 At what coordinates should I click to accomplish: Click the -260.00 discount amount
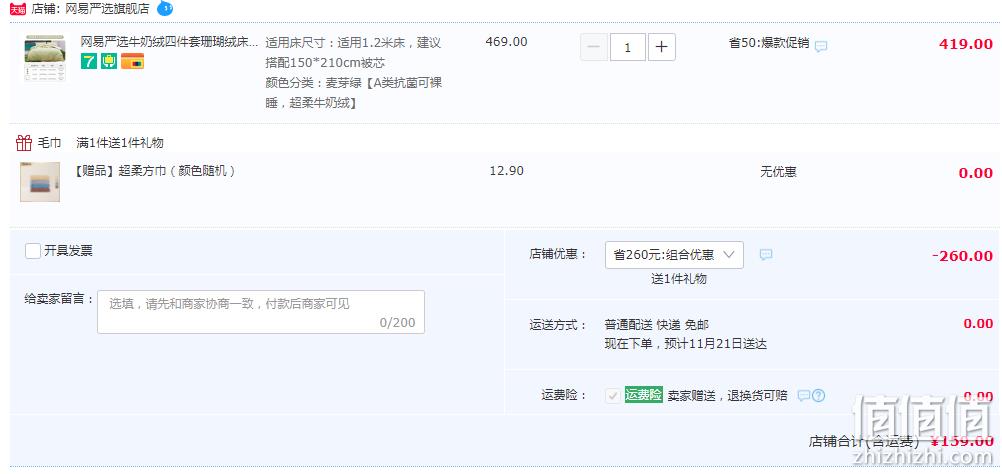tap(962, 256)
